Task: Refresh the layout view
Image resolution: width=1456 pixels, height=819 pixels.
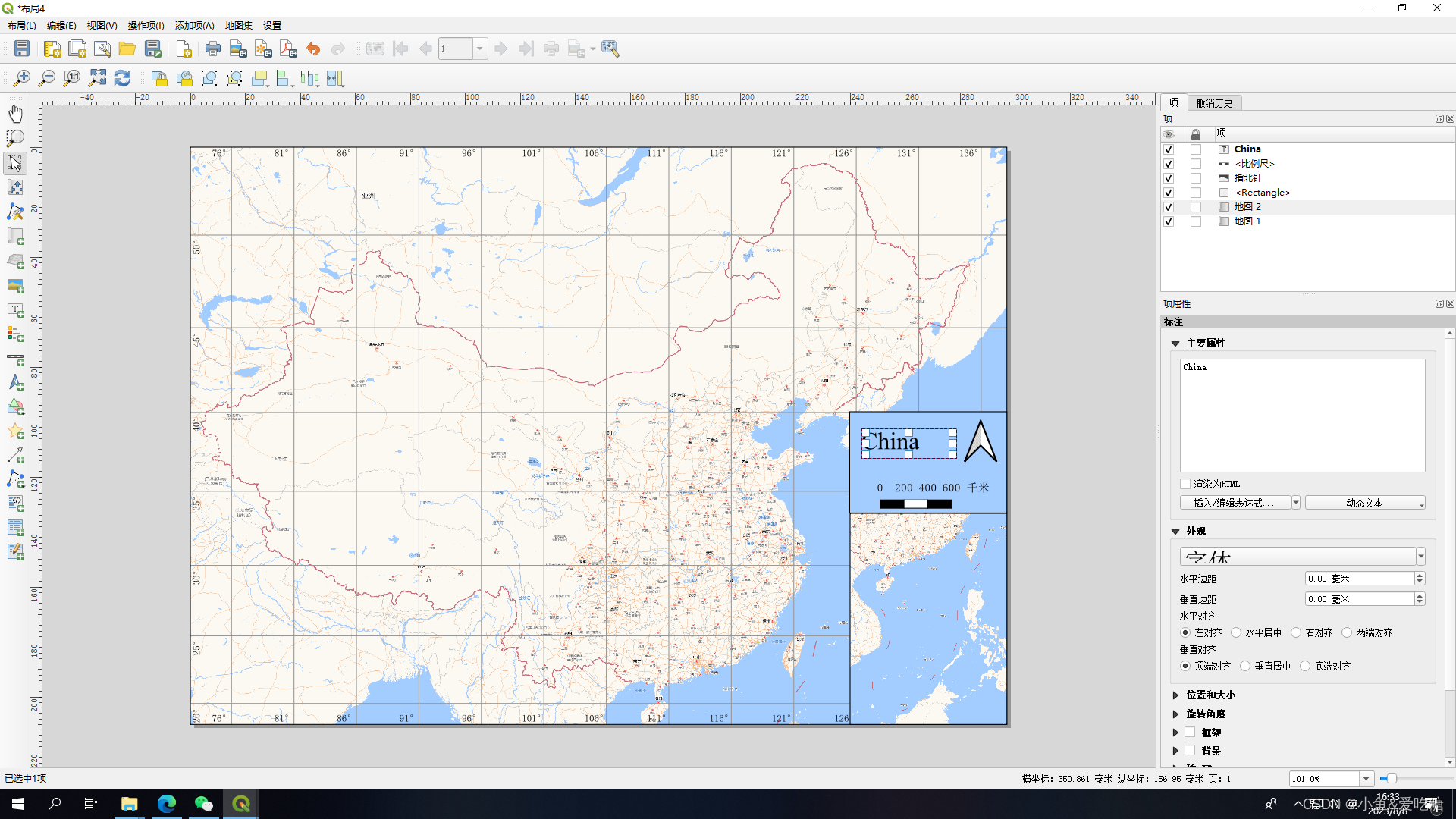Action: click(x=122, y=78)
